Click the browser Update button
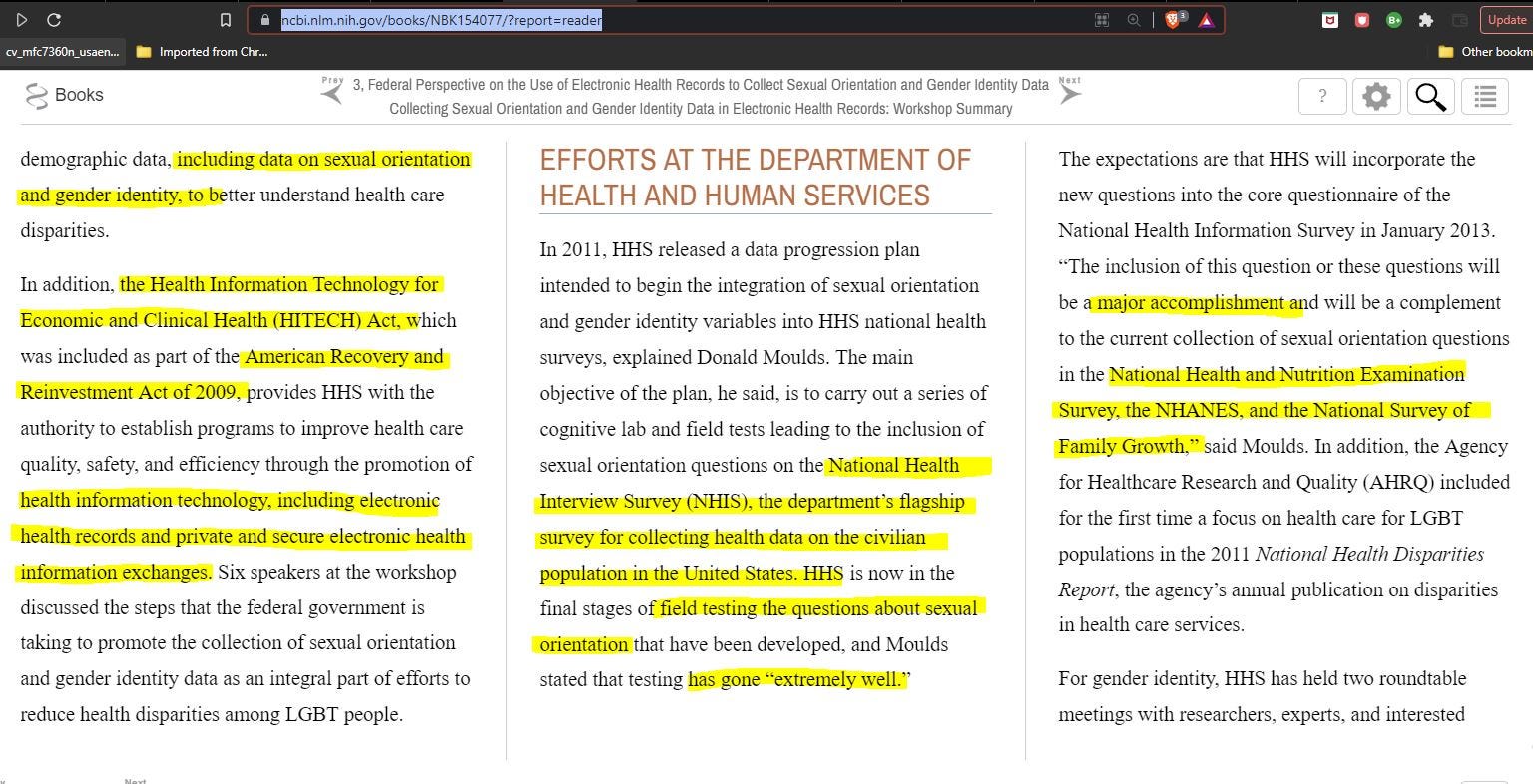 [1506, 20]
